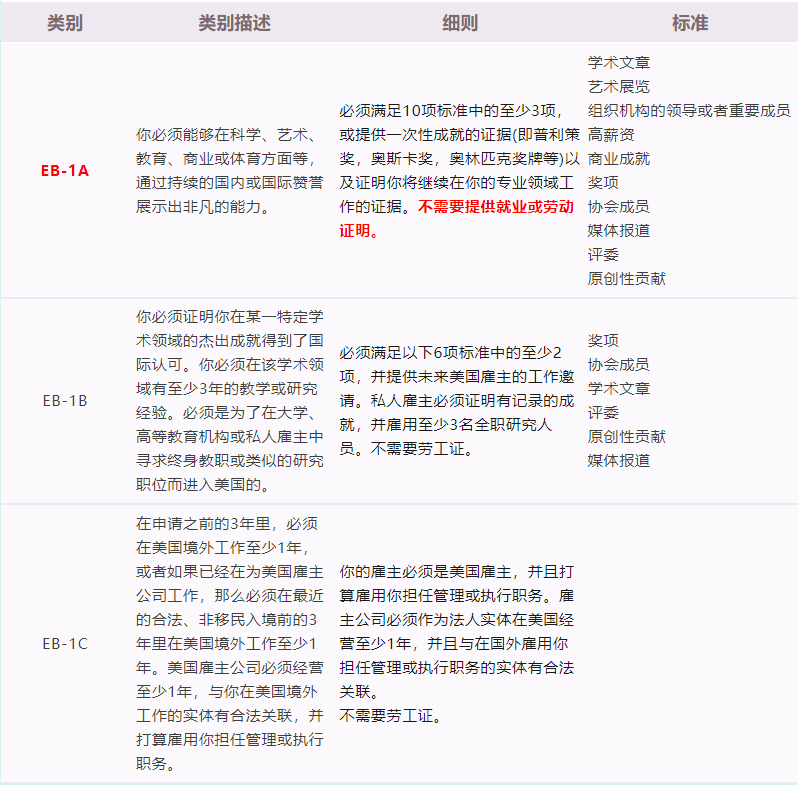Viewport: 798px width, 785px height.
Task: Select 商业成就 in the criteria list
Action: tap(618, 158)
